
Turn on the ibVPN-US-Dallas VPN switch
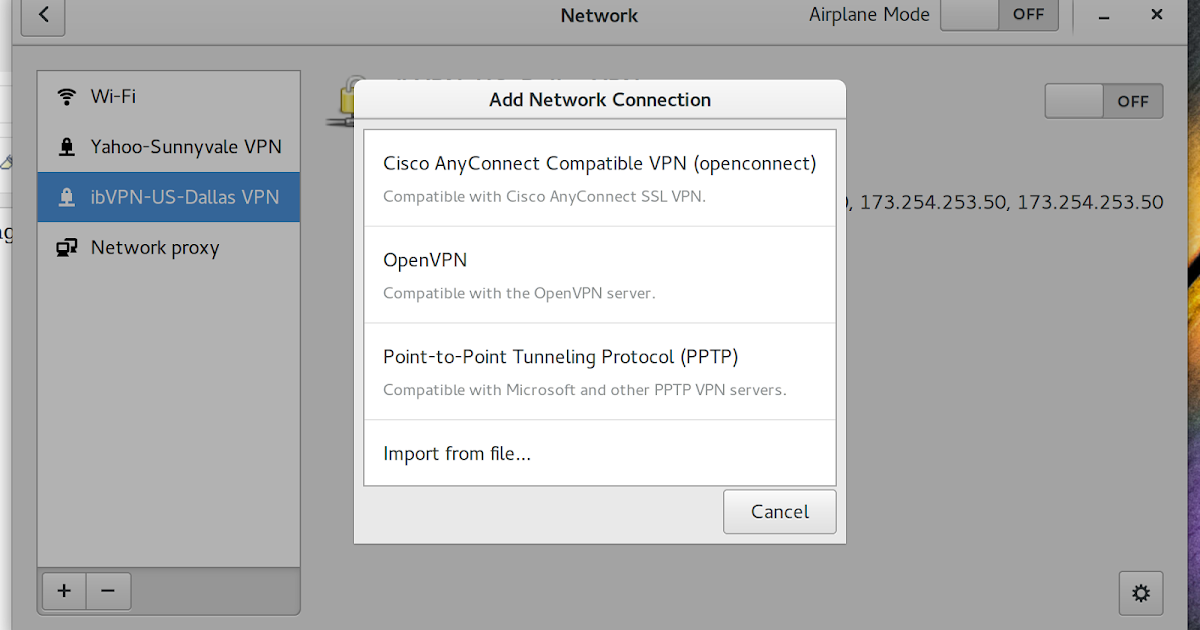click(1104, 101)
